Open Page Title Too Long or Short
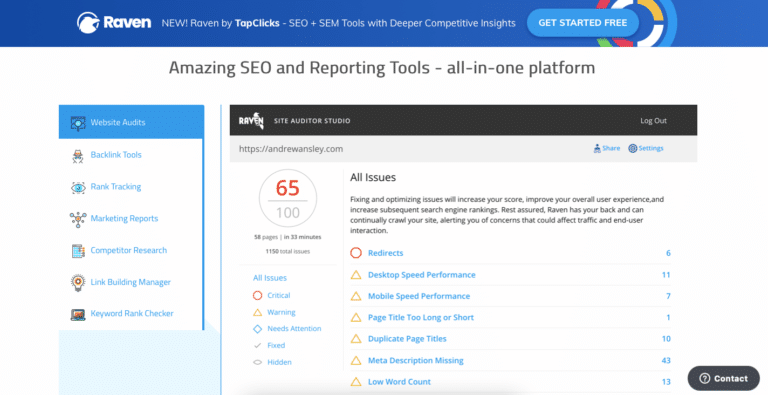768x395 pixels. [x=421, y=318]
